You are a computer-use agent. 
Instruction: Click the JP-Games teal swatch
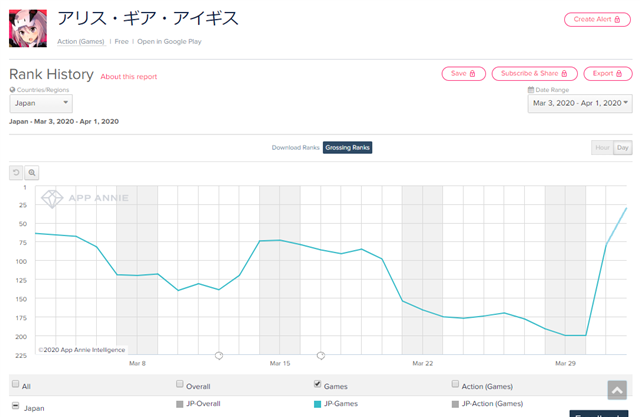point(317,404)
